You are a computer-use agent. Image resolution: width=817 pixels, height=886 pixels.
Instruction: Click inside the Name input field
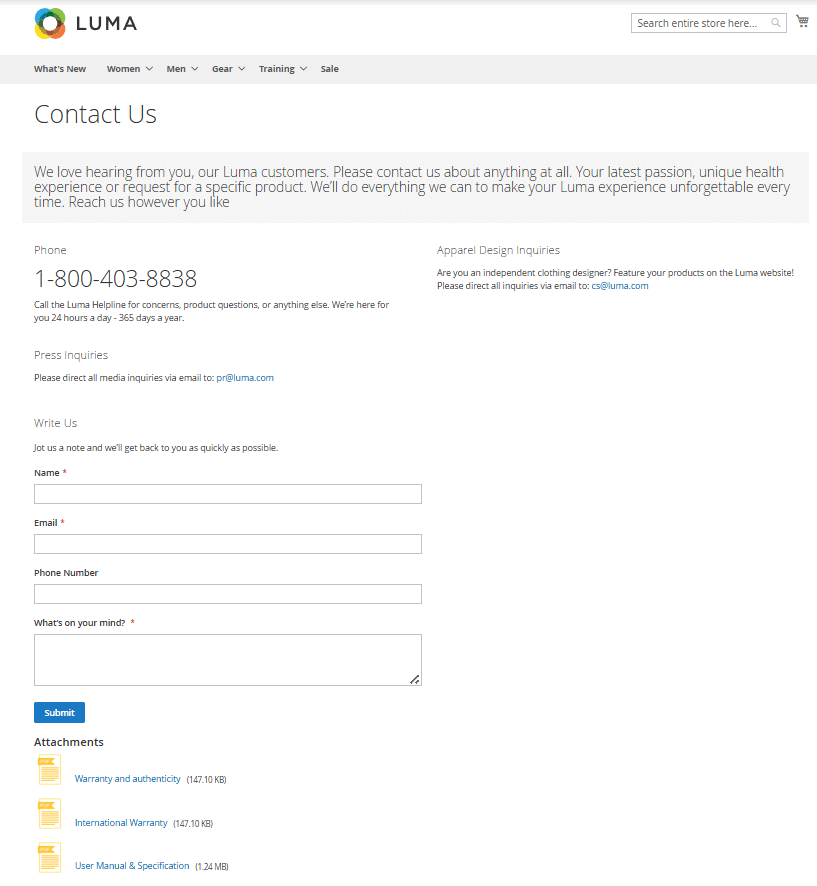click(x=227, y=493)
